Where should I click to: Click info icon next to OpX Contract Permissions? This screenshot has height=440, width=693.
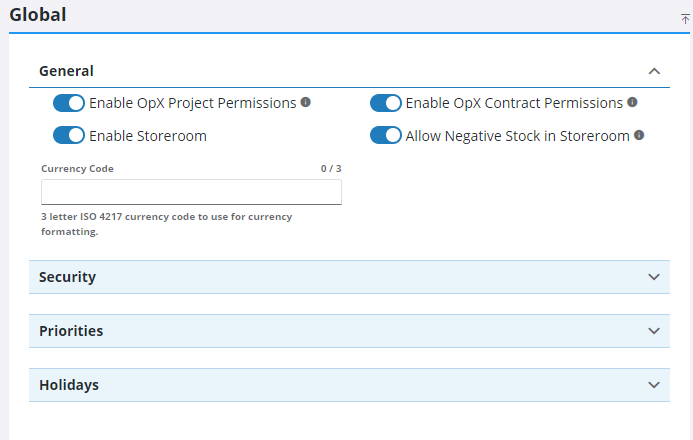pyautogui.click(x=632, y=102)
